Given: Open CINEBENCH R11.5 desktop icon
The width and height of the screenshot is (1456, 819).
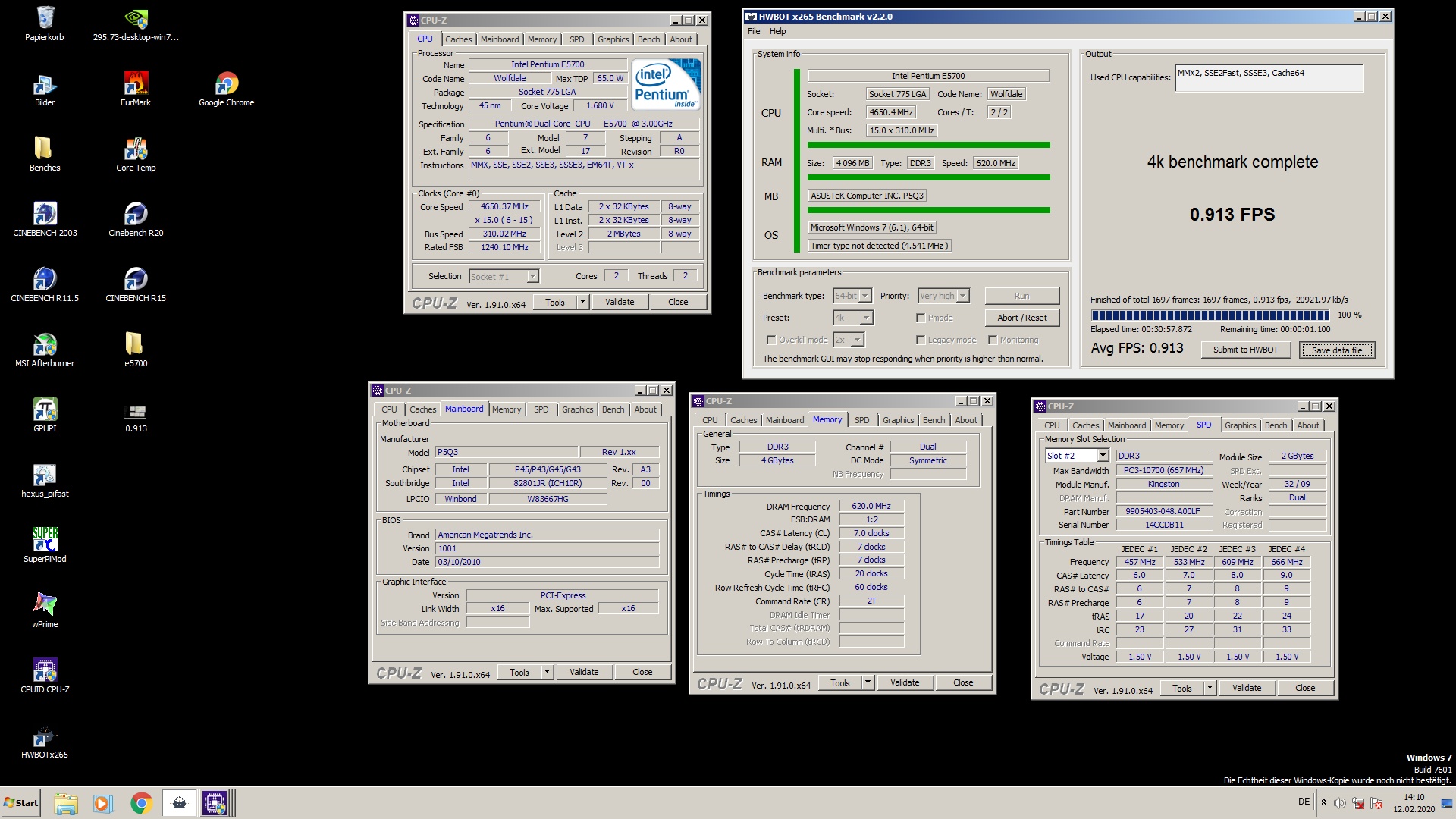Looking at the screenshot, I should coord(45,284).
